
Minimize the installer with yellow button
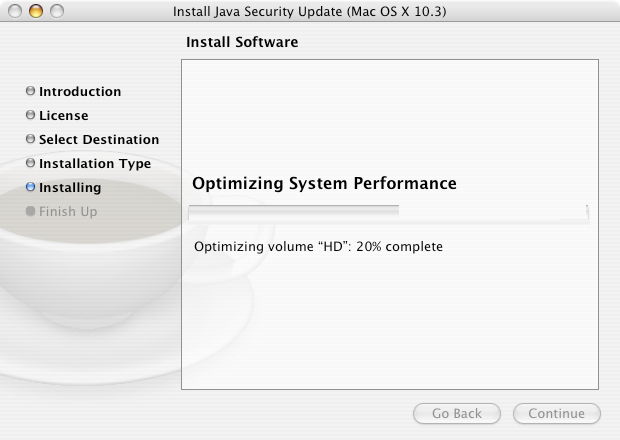click(x=35, y=11)
